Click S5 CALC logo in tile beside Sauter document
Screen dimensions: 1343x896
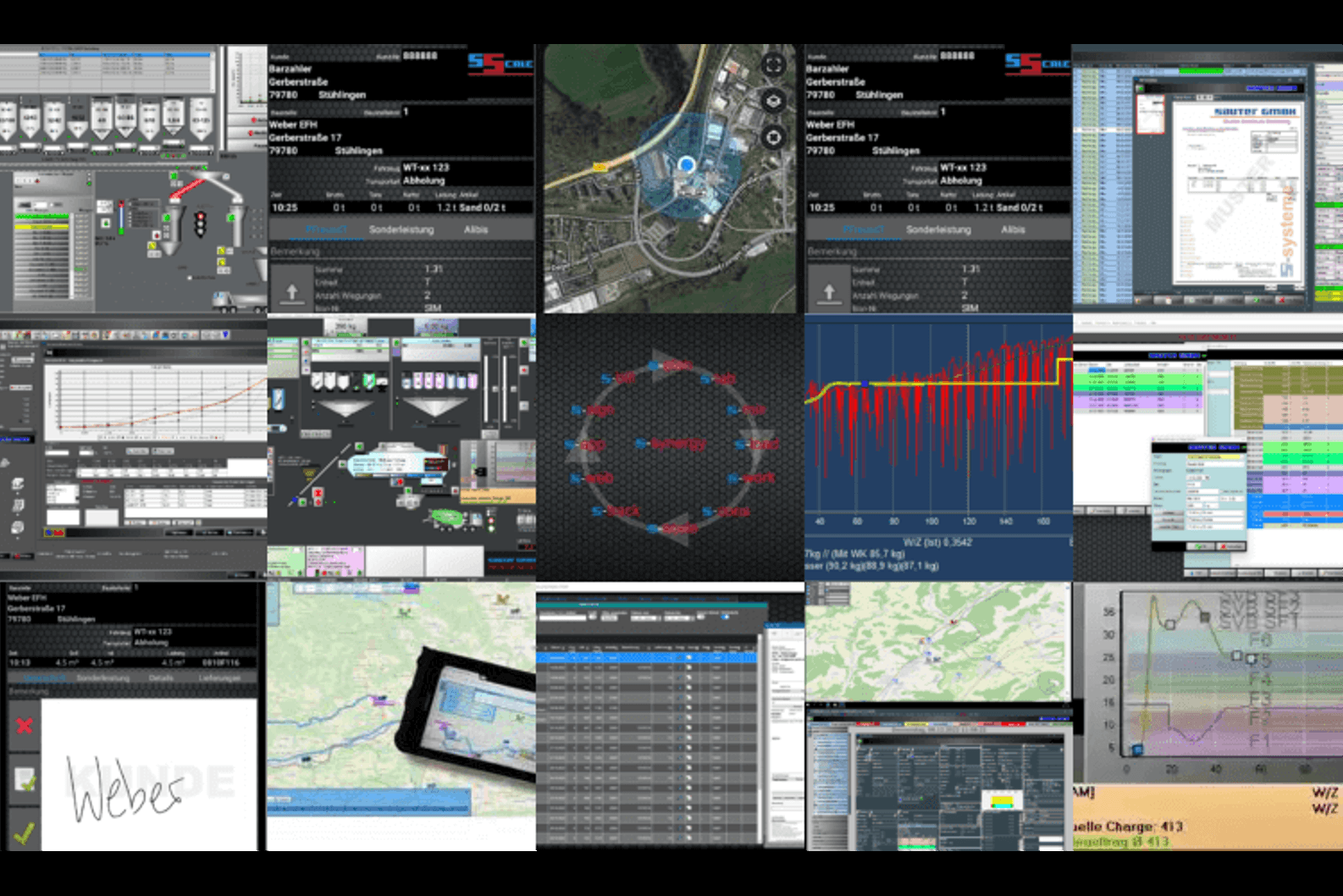coord(1037,64)
